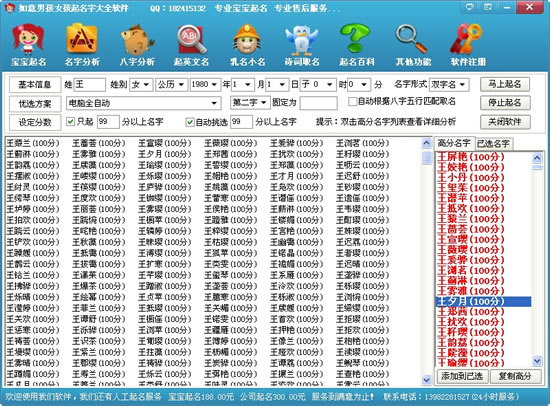The width and height of the screenshot is (550, 406).
Task: Click the 只起 score input field
Action: (x=108, y=122)
